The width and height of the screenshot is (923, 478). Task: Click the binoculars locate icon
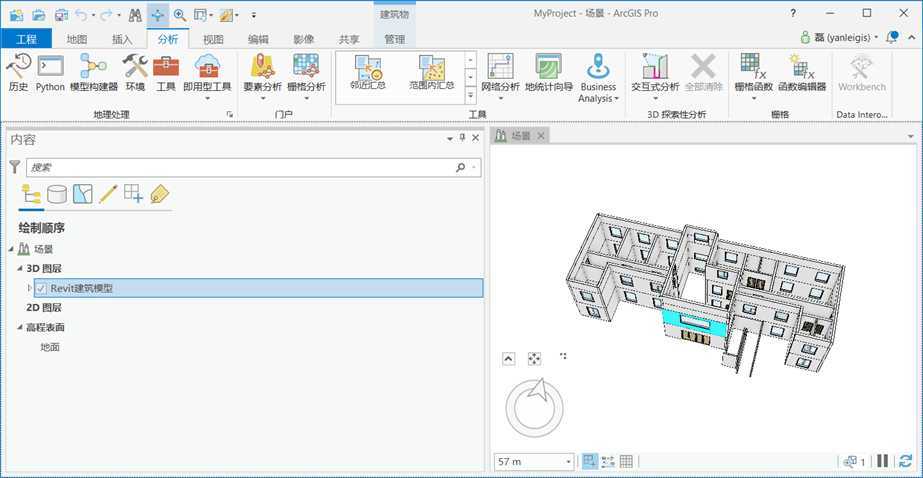[x=135, y=15]
